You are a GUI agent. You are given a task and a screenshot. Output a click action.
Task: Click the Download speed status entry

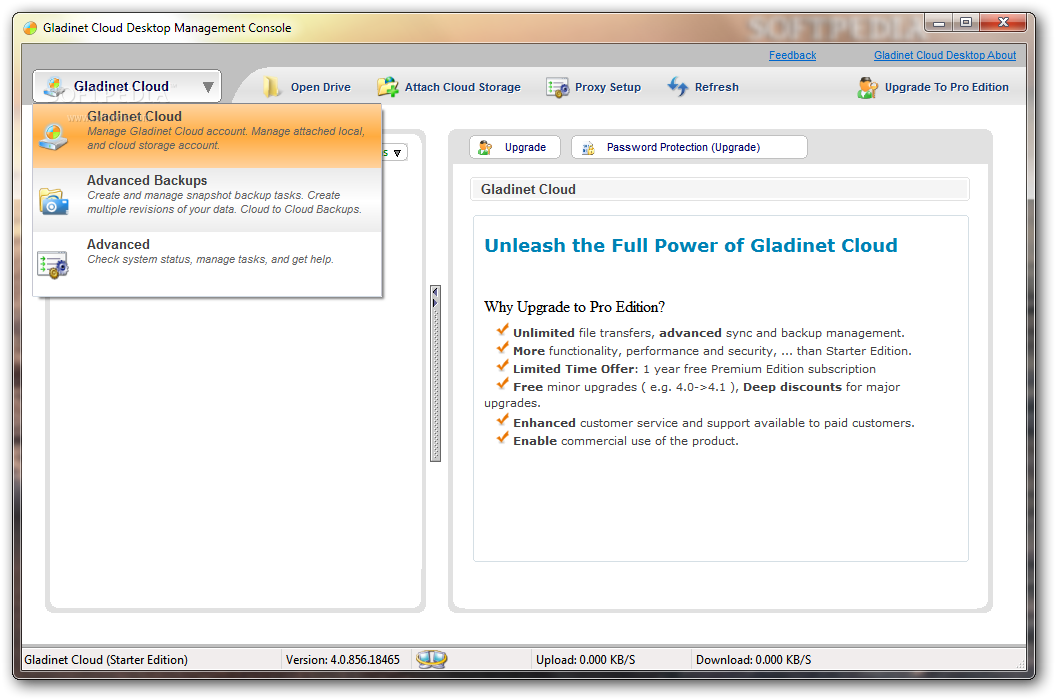pos(753,660)
